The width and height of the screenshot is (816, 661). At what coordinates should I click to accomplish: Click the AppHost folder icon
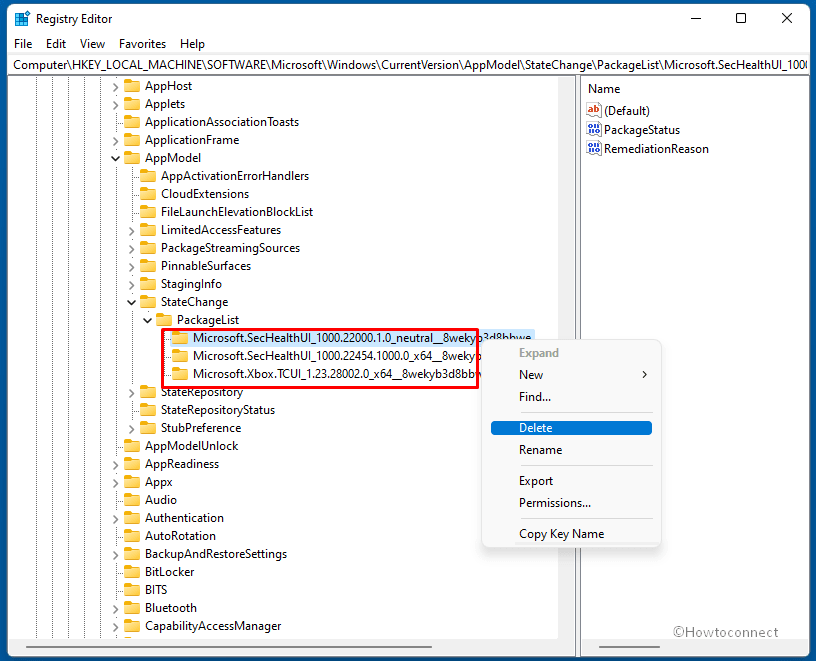click(132, 86)
